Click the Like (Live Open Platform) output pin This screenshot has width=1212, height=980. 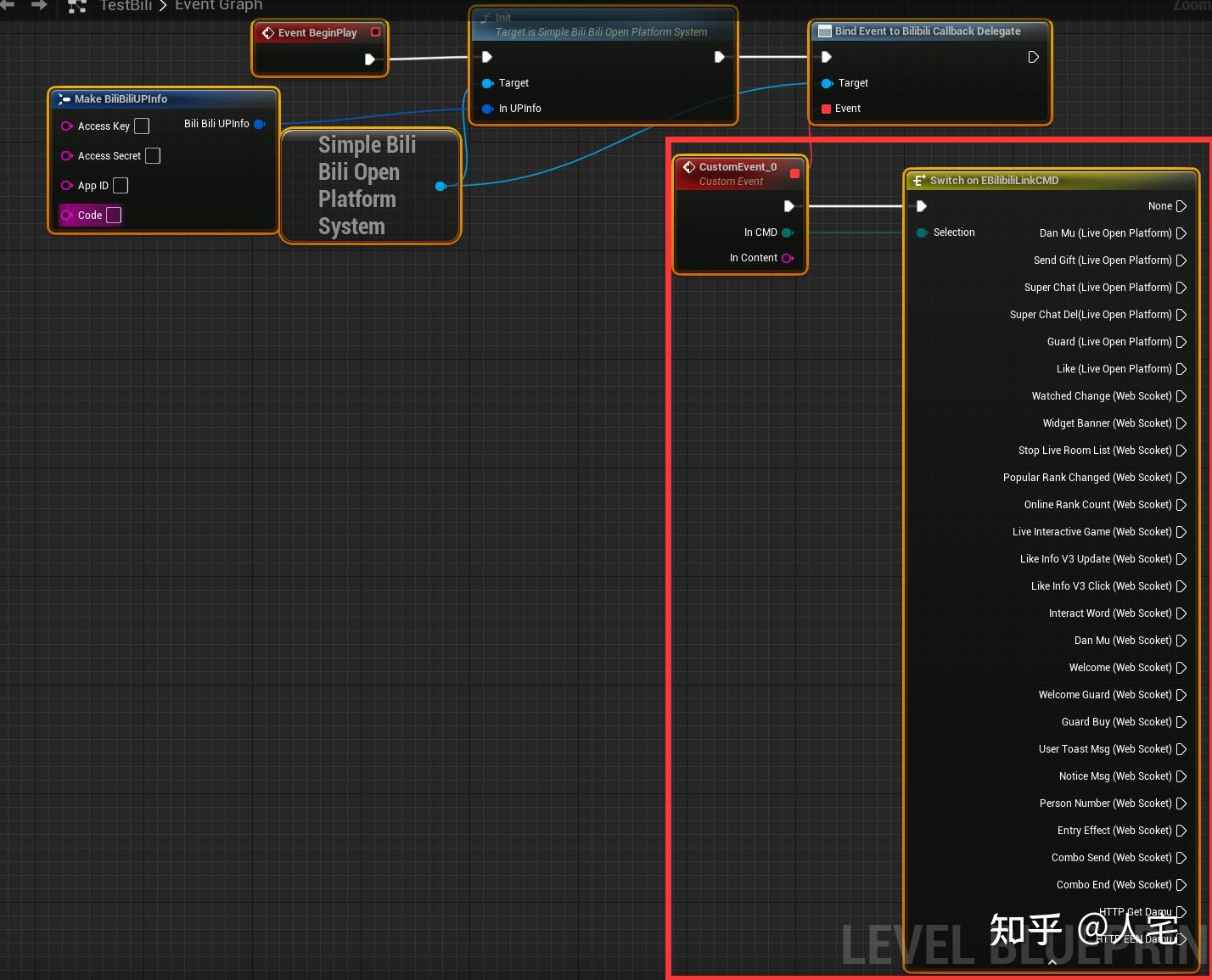(1181, 369)
